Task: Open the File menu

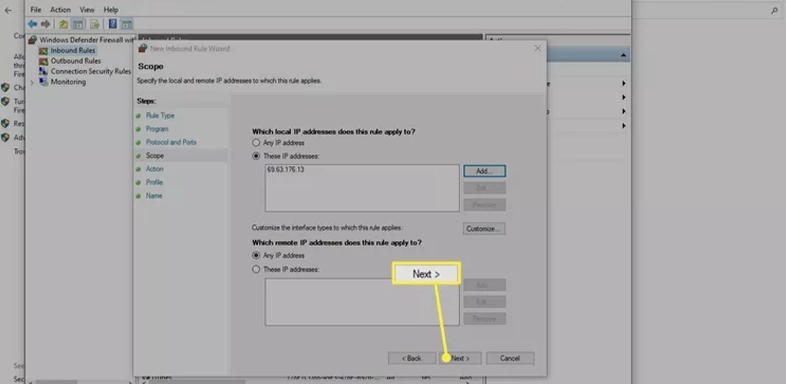Action: click(36, 10)
